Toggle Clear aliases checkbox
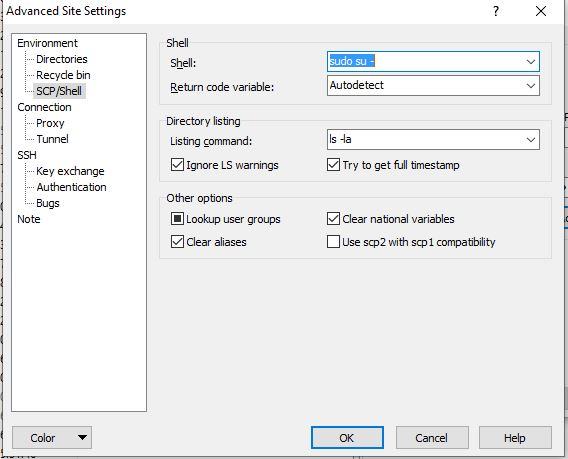568x459 pixels. click(177, 242)
